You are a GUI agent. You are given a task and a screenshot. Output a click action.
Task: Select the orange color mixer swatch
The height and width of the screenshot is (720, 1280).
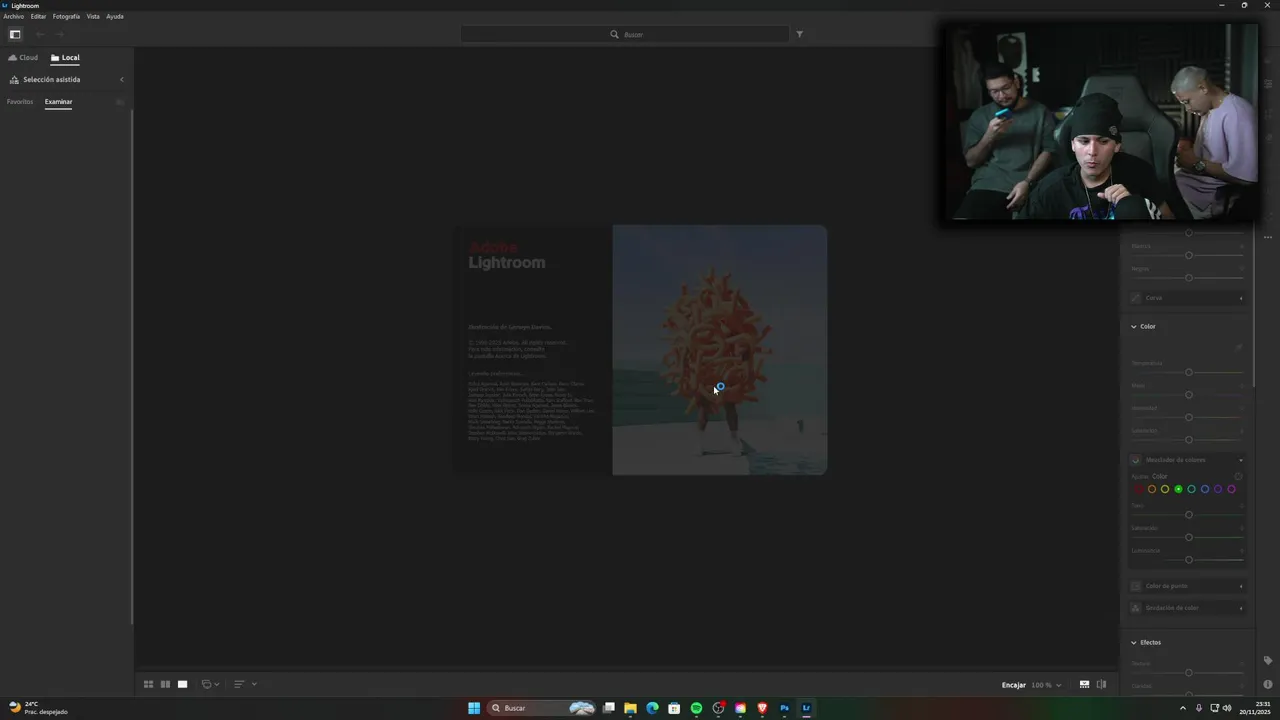(x=1152, y=489)
